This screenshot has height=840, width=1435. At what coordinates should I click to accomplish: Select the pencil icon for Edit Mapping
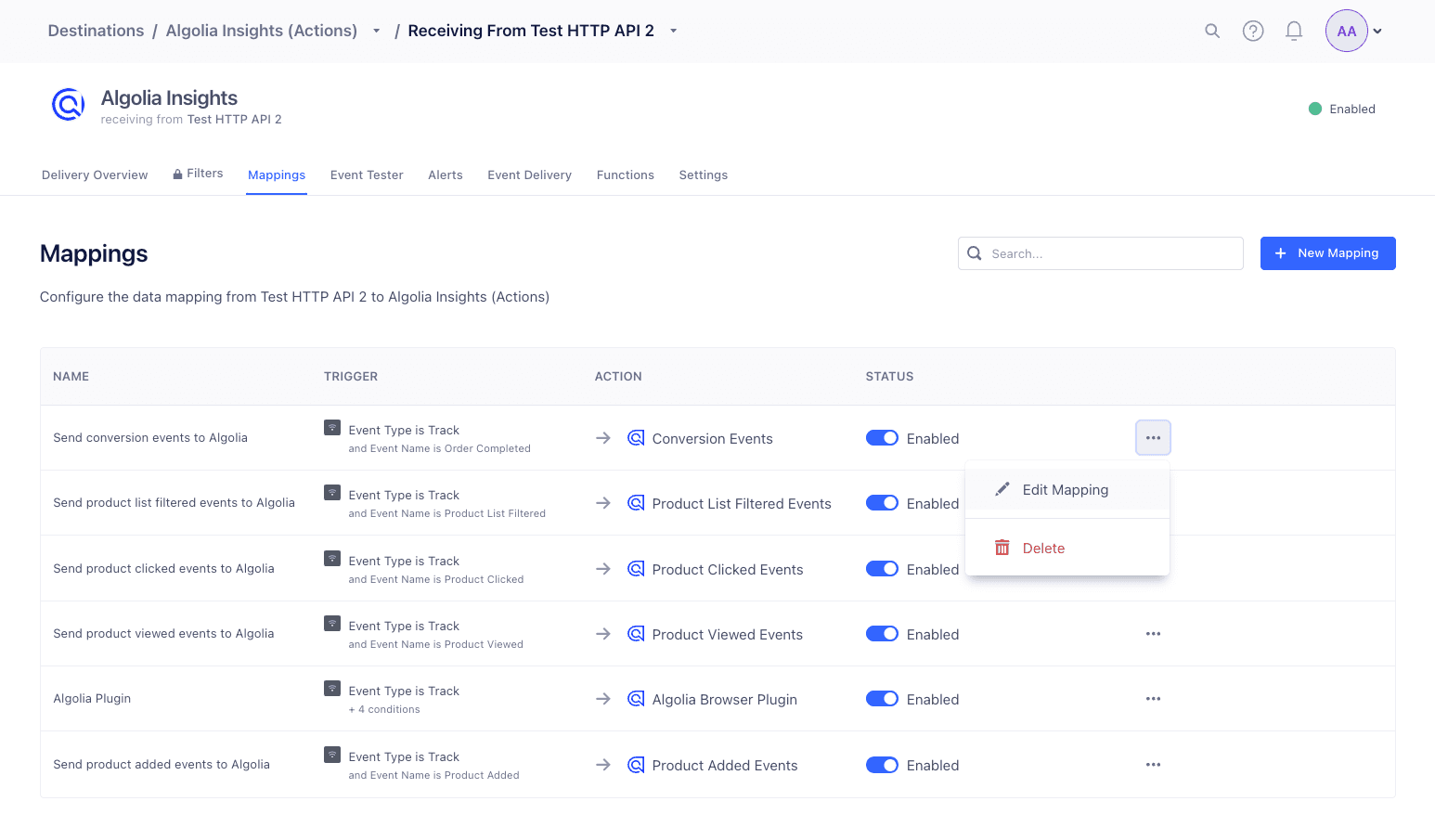click(1002, 488)
